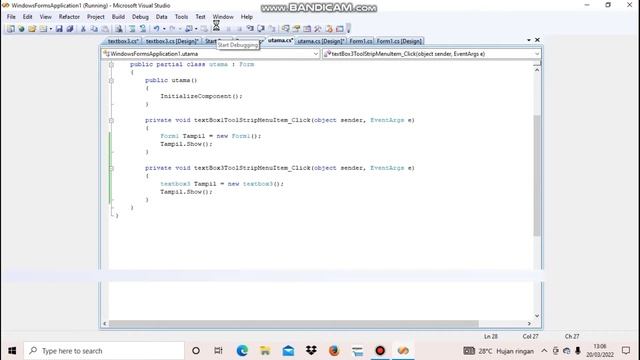This screenshot has width=640, height=360.
Task: Open active files list dropdown arrow
Action: point(529,40)
